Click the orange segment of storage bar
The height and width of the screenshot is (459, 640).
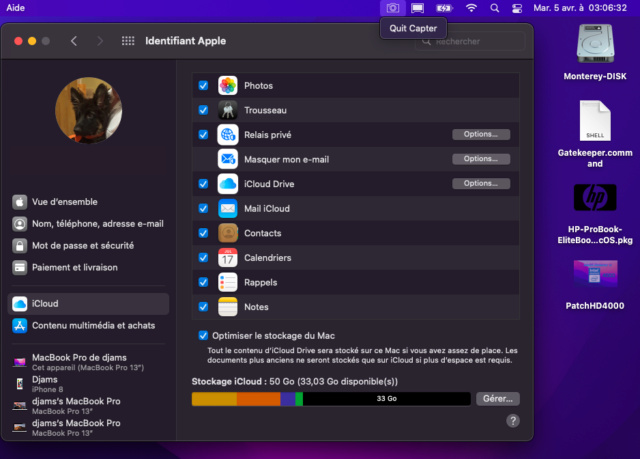(259, 399)
